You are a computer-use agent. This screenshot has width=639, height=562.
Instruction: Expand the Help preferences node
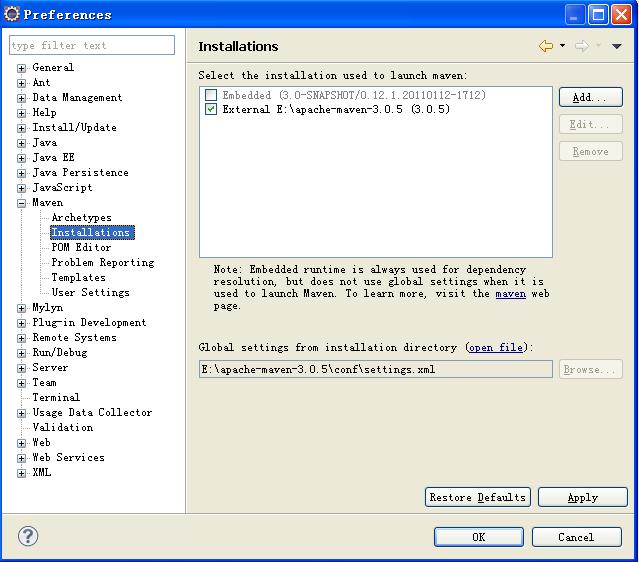pyautogui.click(x=22, y=113)
